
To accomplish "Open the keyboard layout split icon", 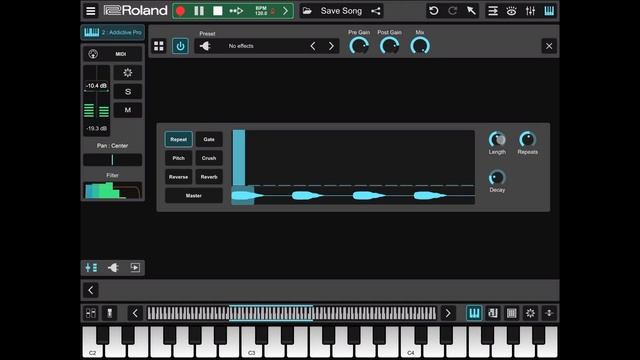I will [x=91, y=313].
